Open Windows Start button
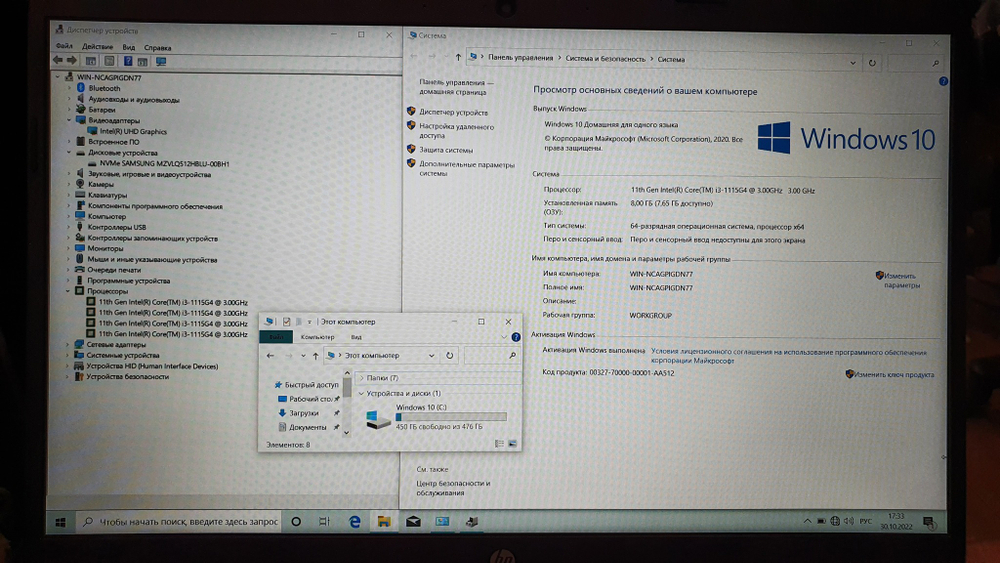Screen dimensions: 1000x563 tap(61, 522)
